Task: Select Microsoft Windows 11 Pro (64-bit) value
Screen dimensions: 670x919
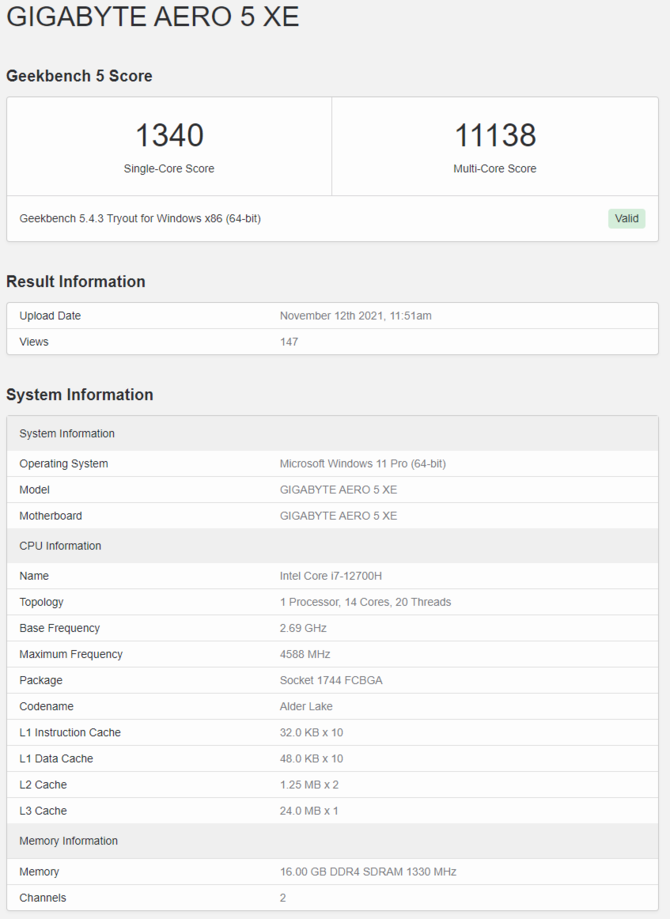Action: (363, 464)
